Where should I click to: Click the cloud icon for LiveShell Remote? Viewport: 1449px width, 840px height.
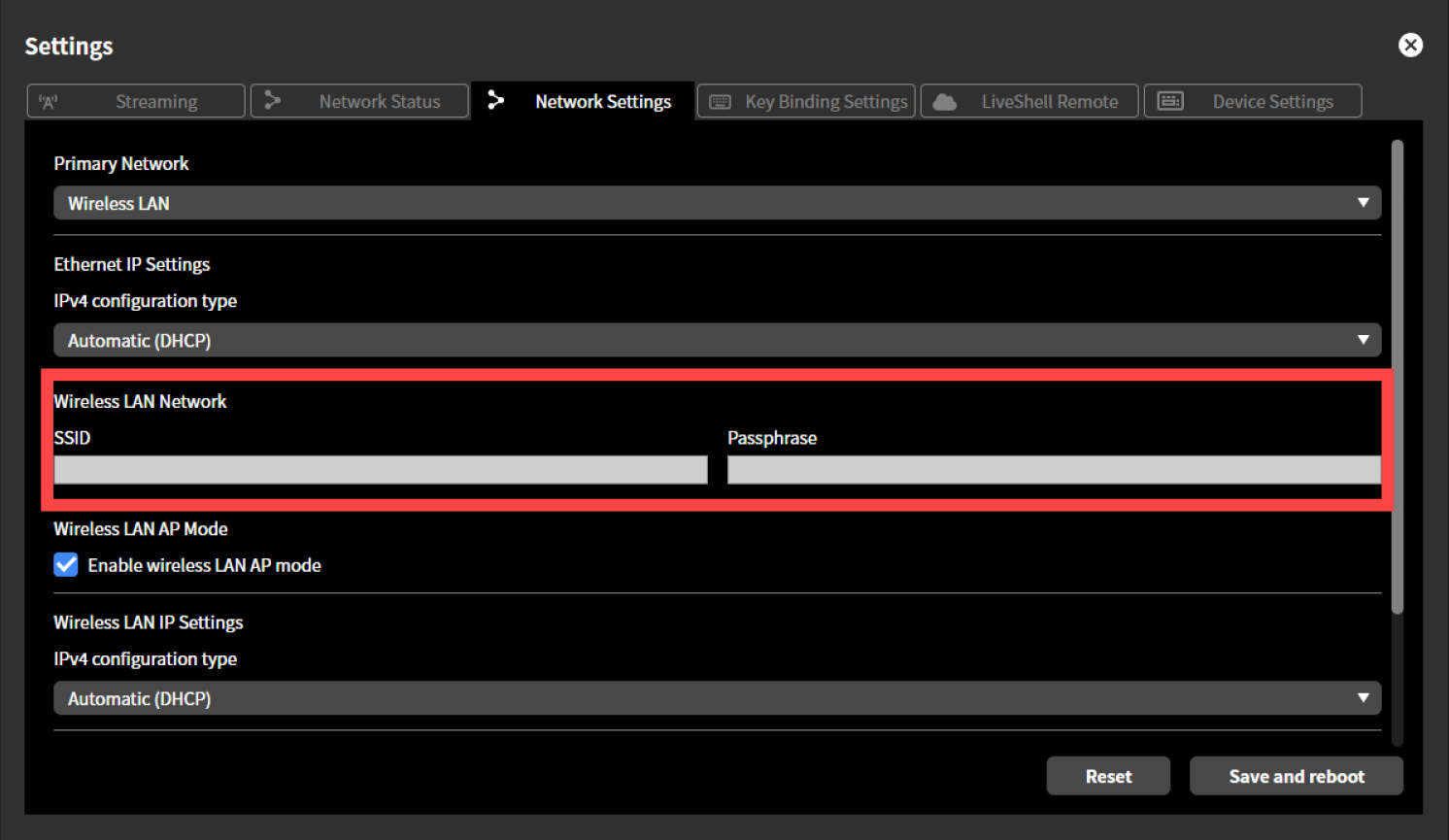943,100
